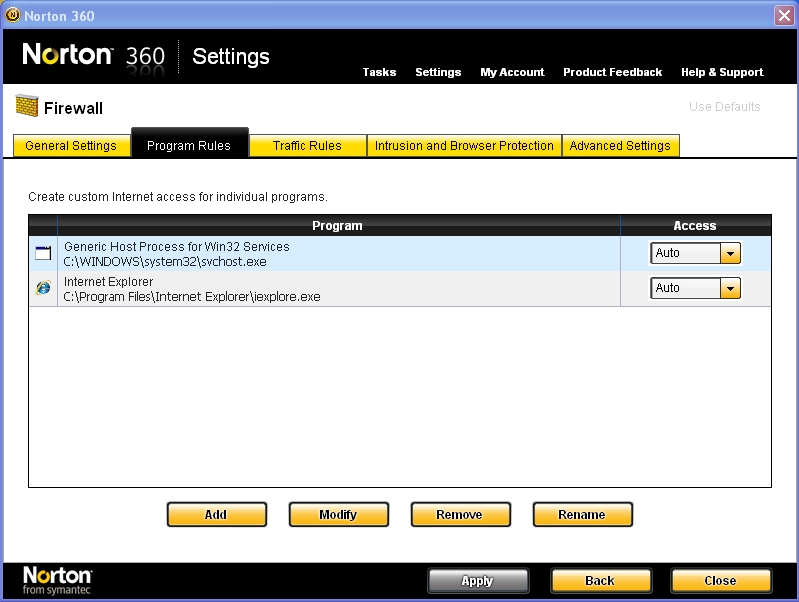Viewport: 799px width, 602px height.
Task: Open Product Feedback
Action: 612,72
